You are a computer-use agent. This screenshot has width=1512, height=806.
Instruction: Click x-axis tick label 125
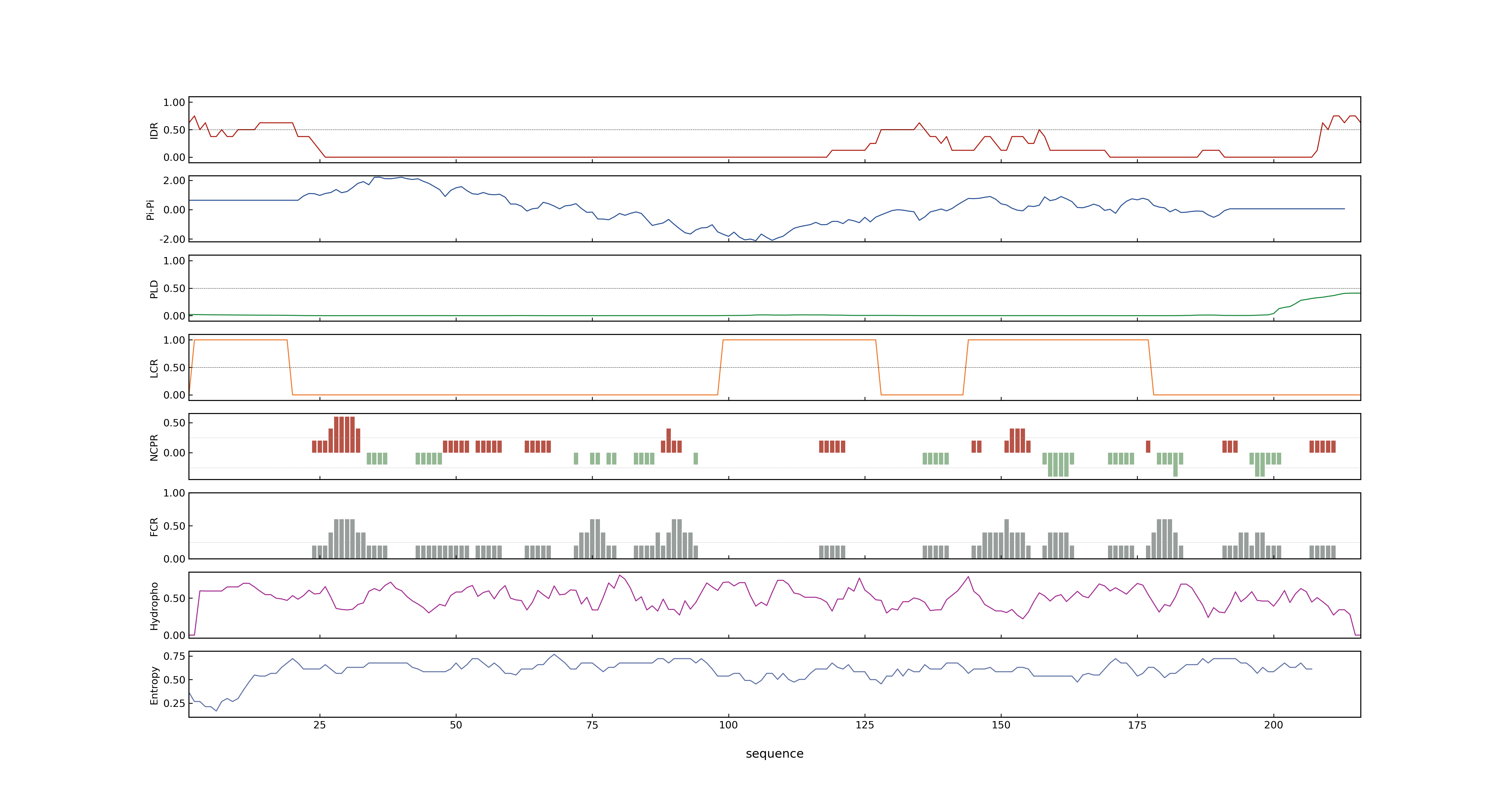[x=865, y=725]
